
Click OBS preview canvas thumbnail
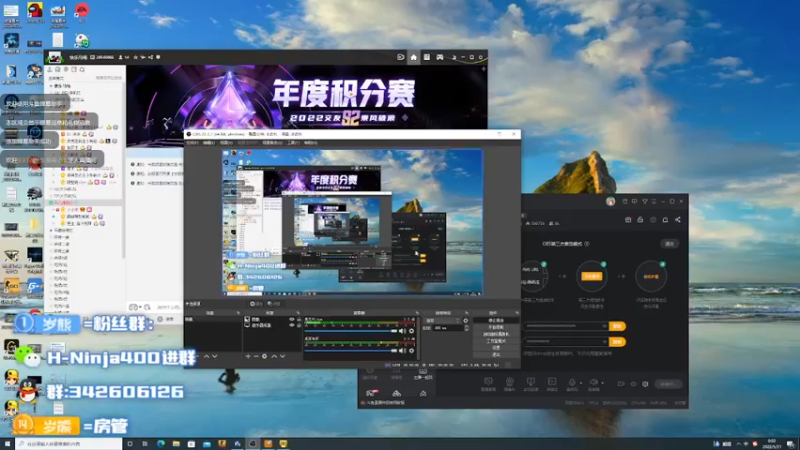(x=352, y=222)
